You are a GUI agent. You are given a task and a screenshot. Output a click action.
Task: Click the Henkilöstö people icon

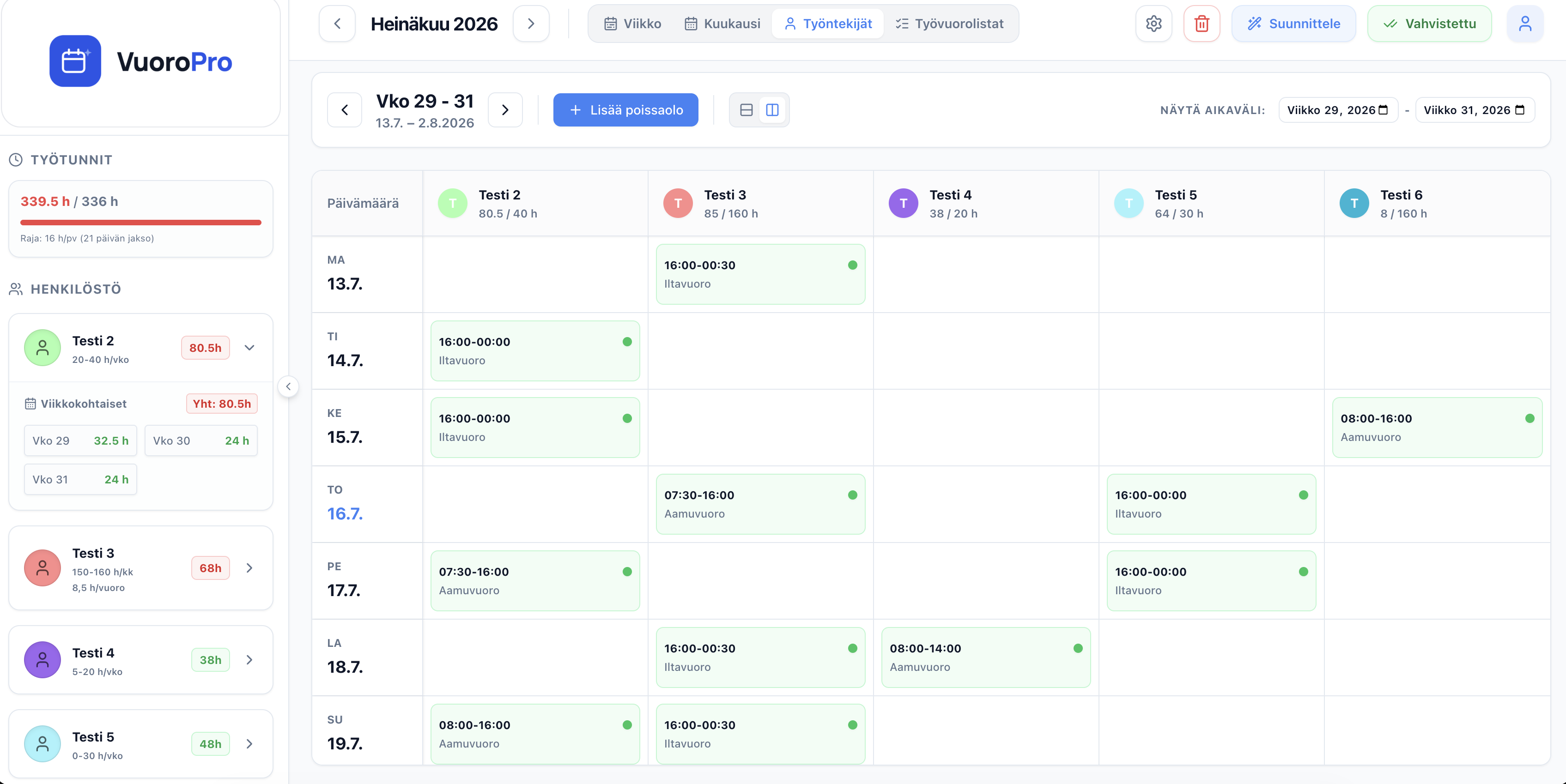16,289
